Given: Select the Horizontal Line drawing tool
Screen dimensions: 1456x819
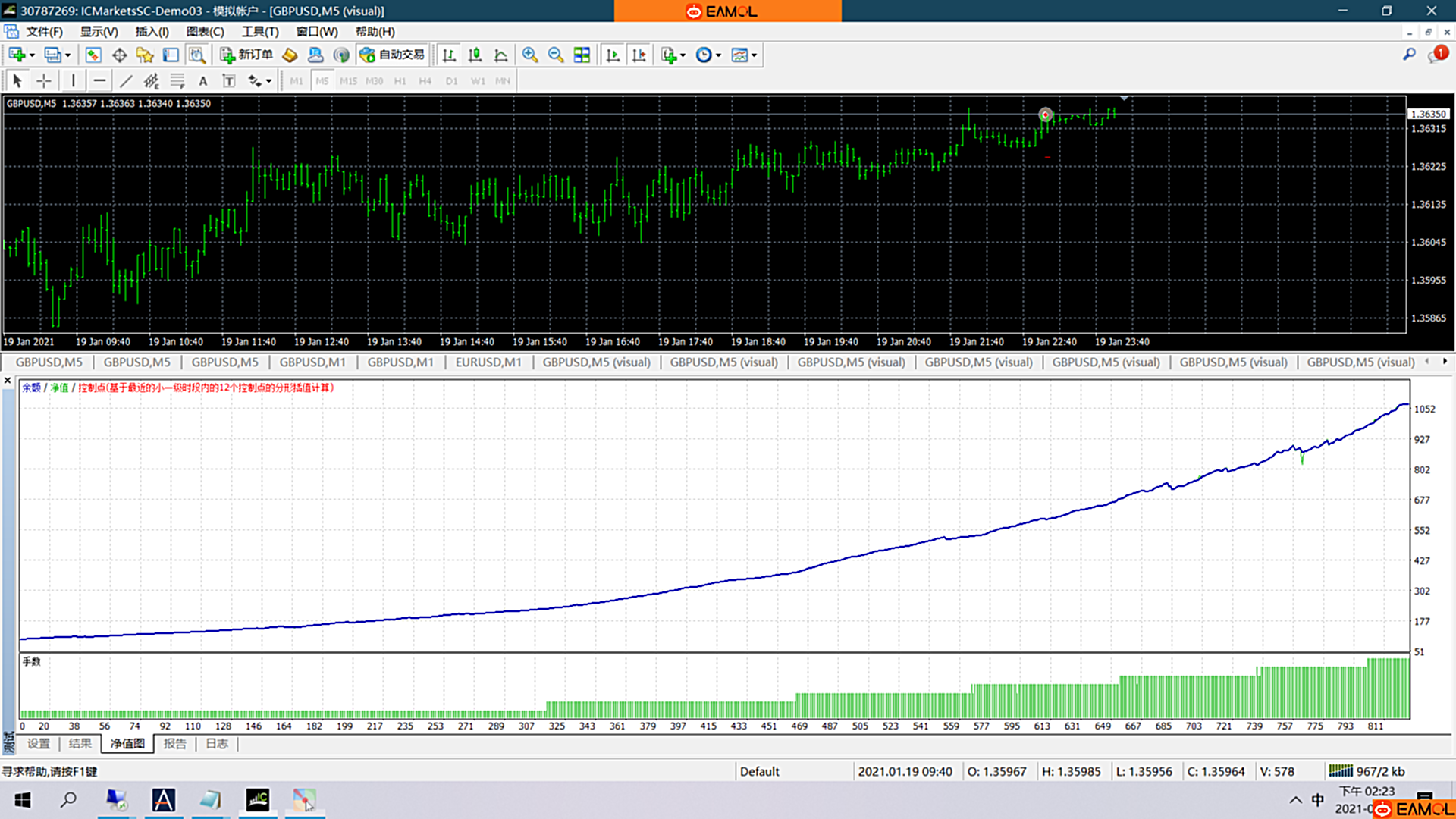Looking at the screenshot, I should coord(99,80).
